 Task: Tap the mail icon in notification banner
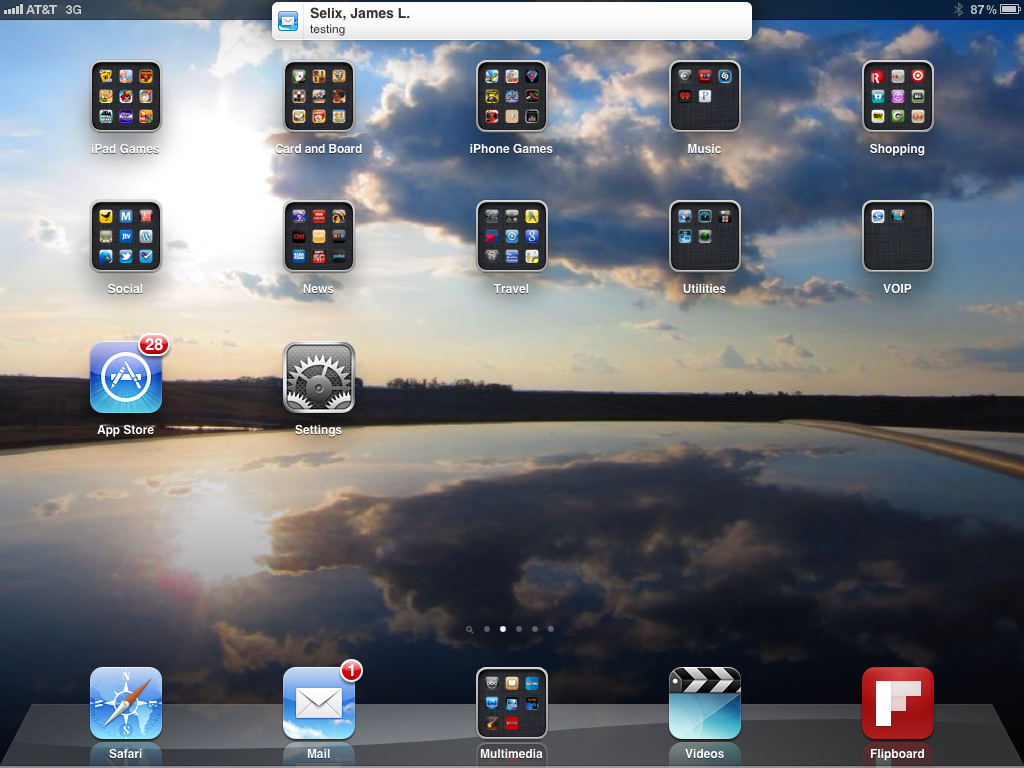288,21
